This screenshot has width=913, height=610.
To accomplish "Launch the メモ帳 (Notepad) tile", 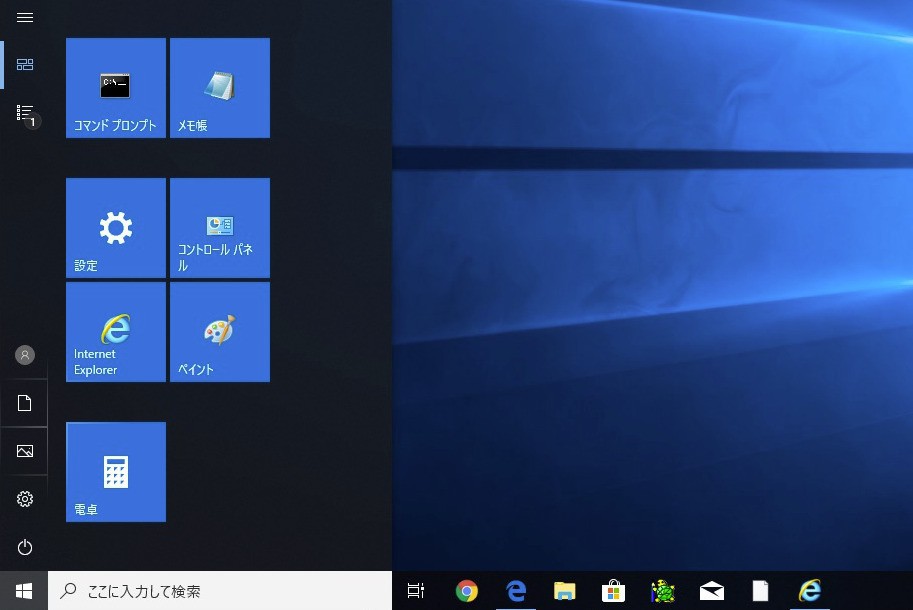I will pos(219,87).
